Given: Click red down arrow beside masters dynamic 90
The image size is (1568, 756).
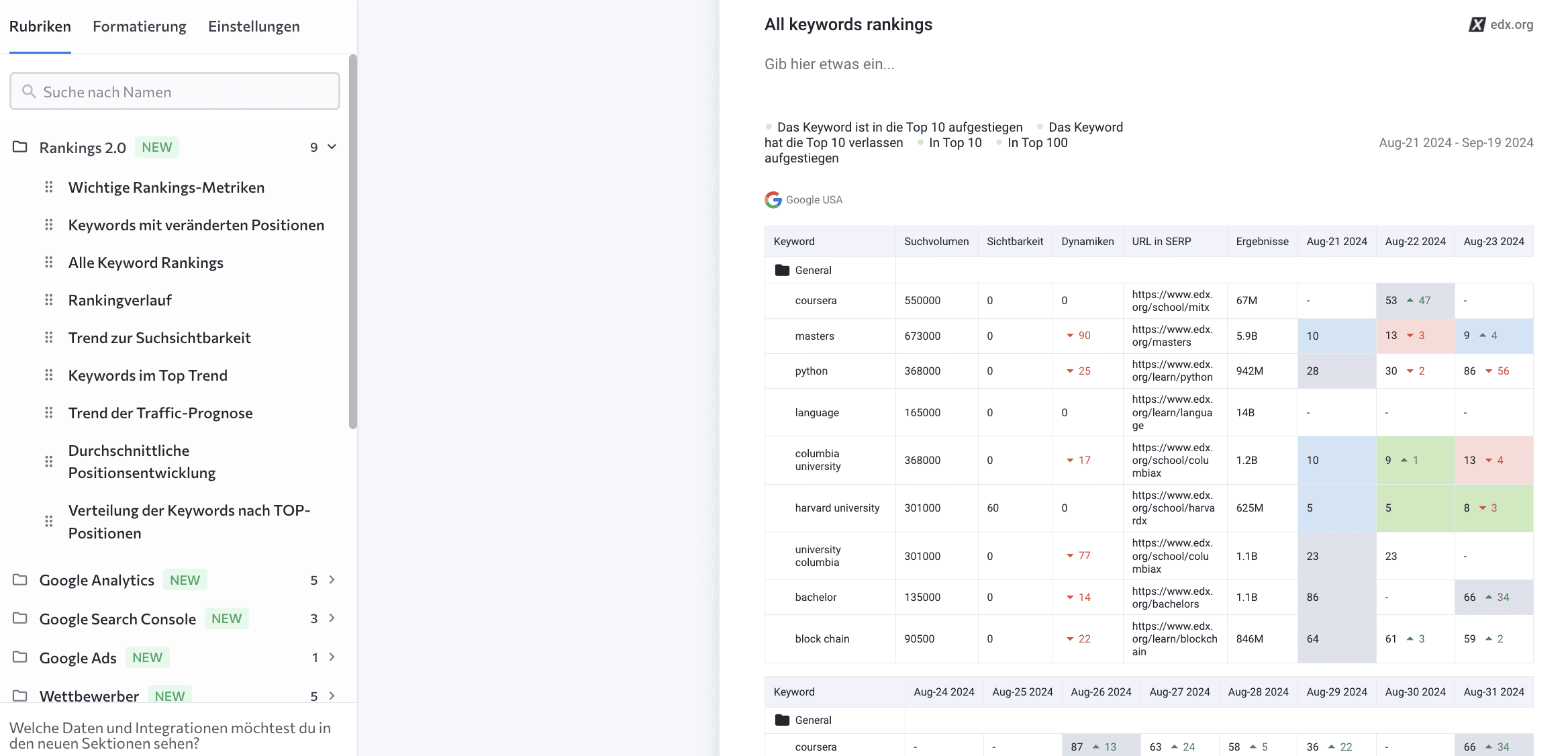Looking at the screenshot, I should [x=1070, y=336].
